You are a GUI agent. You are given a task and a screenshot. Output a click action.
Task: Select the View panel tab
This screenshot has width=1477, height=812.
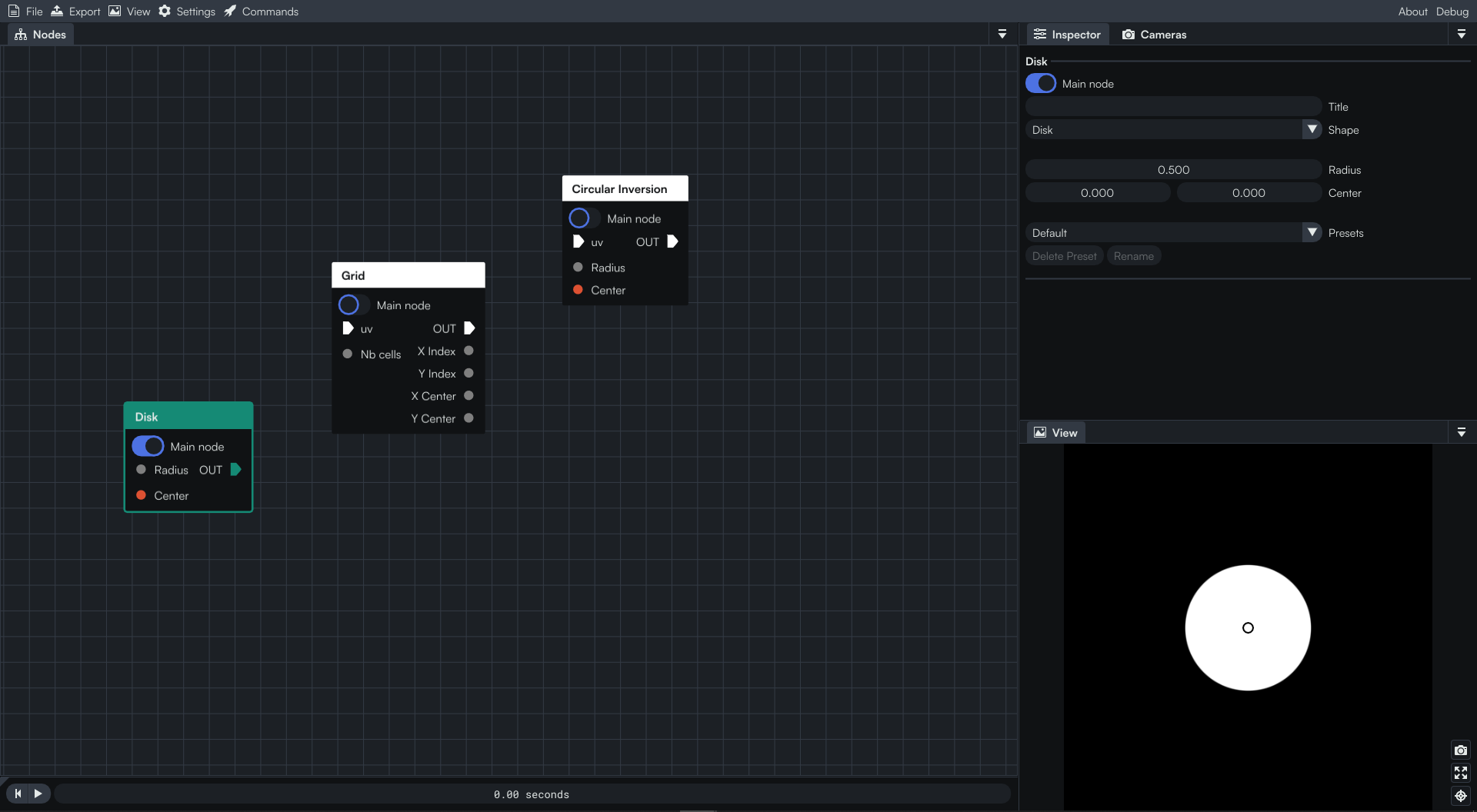point(1055,432)
